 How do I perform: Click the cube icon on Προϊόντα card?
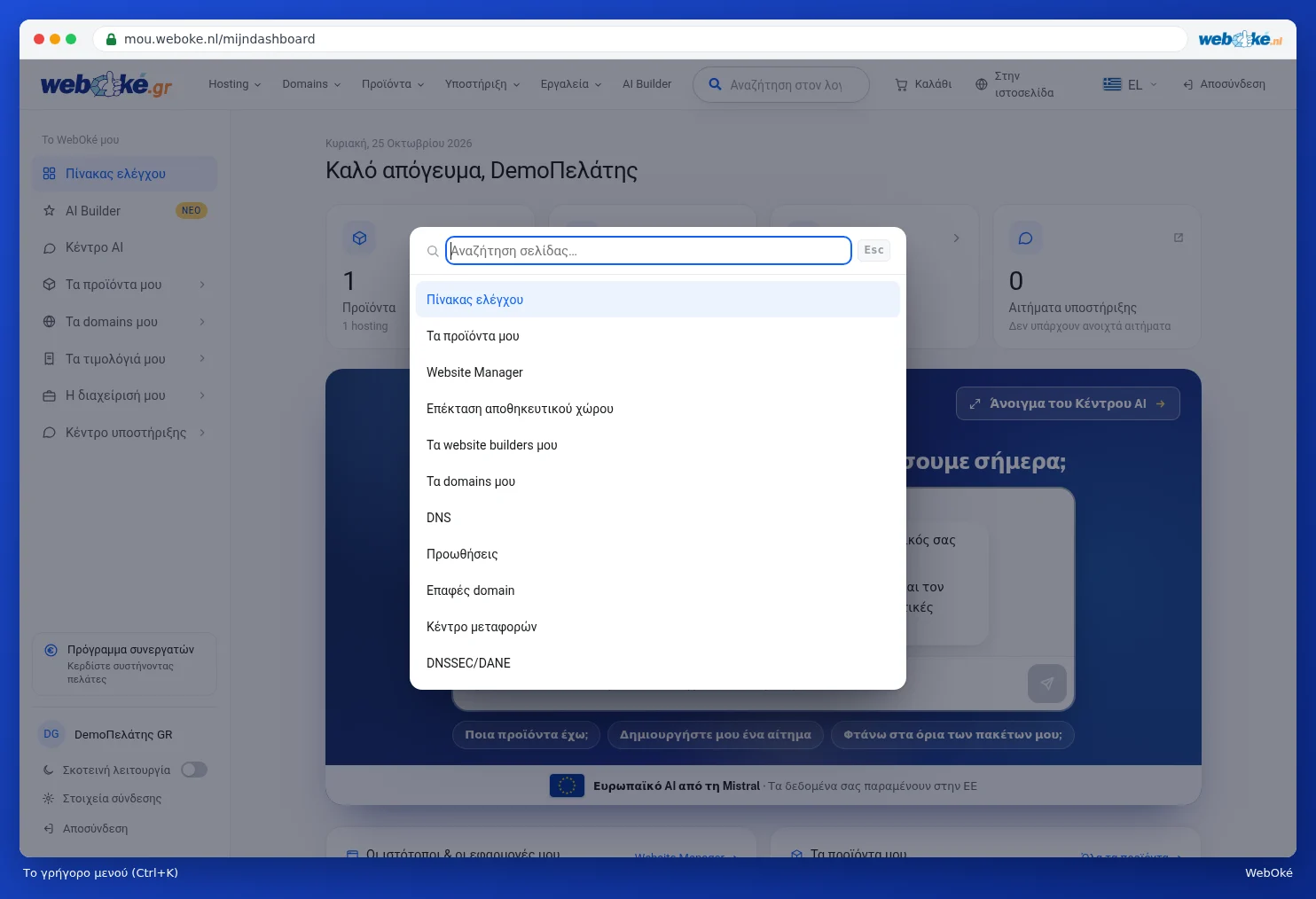359,238
